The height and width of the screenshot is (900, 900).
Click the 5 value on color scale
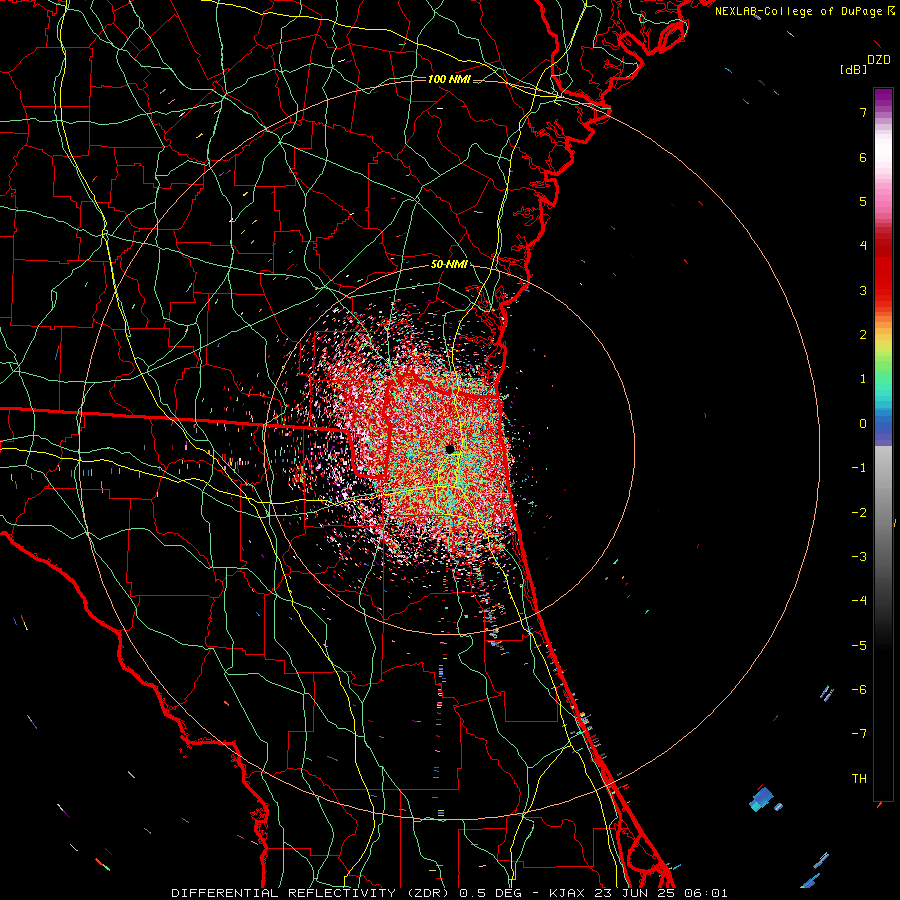(x=863, y=201)
